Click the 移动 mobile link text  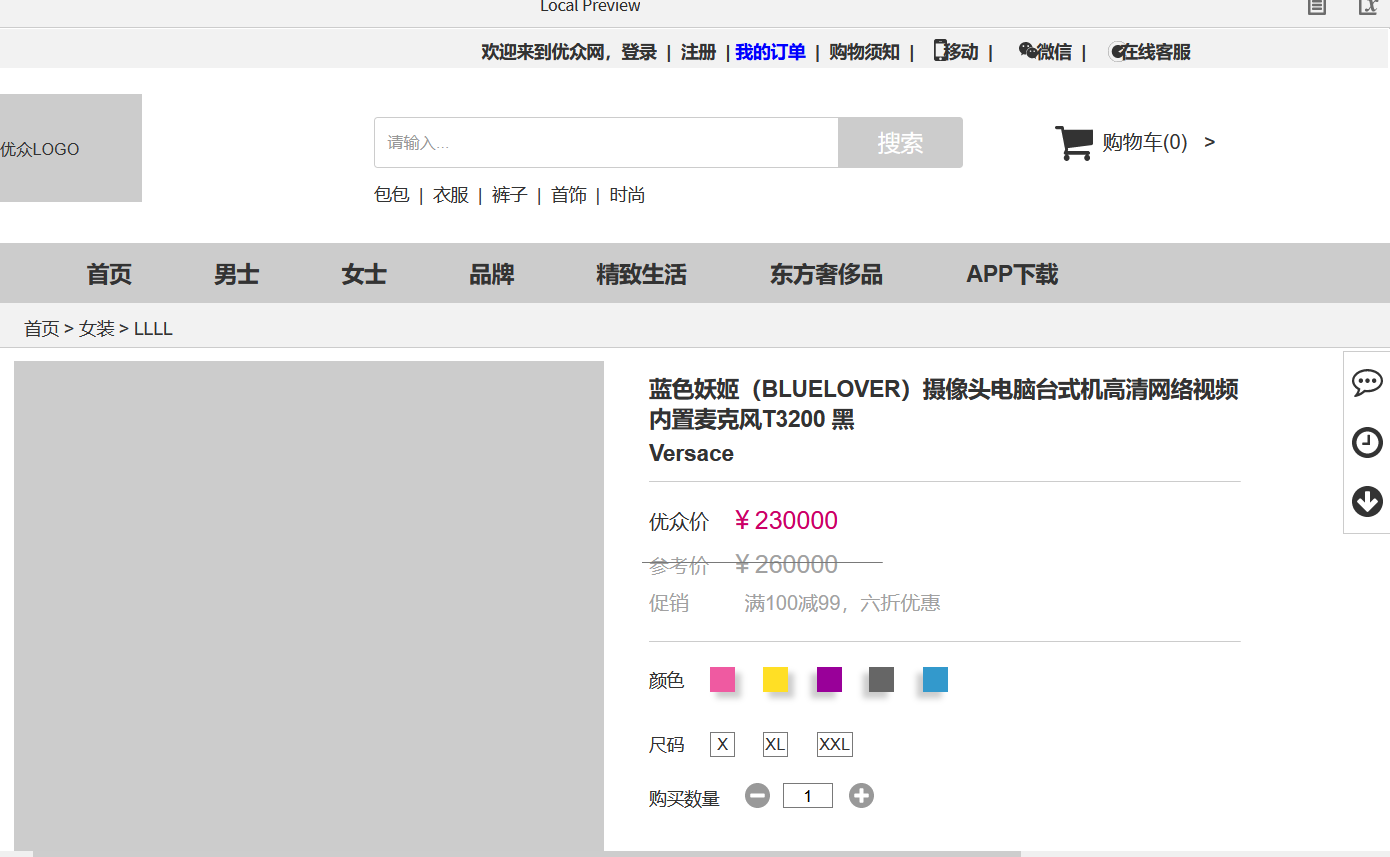point(962,52)
